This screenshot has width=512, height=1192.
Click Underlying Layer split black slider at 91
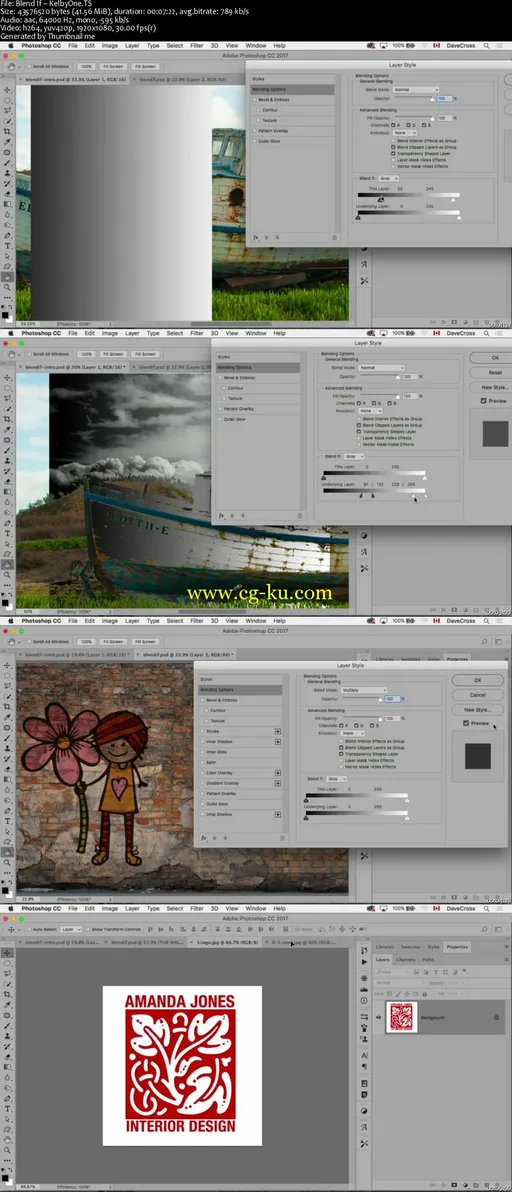(360, 496)
